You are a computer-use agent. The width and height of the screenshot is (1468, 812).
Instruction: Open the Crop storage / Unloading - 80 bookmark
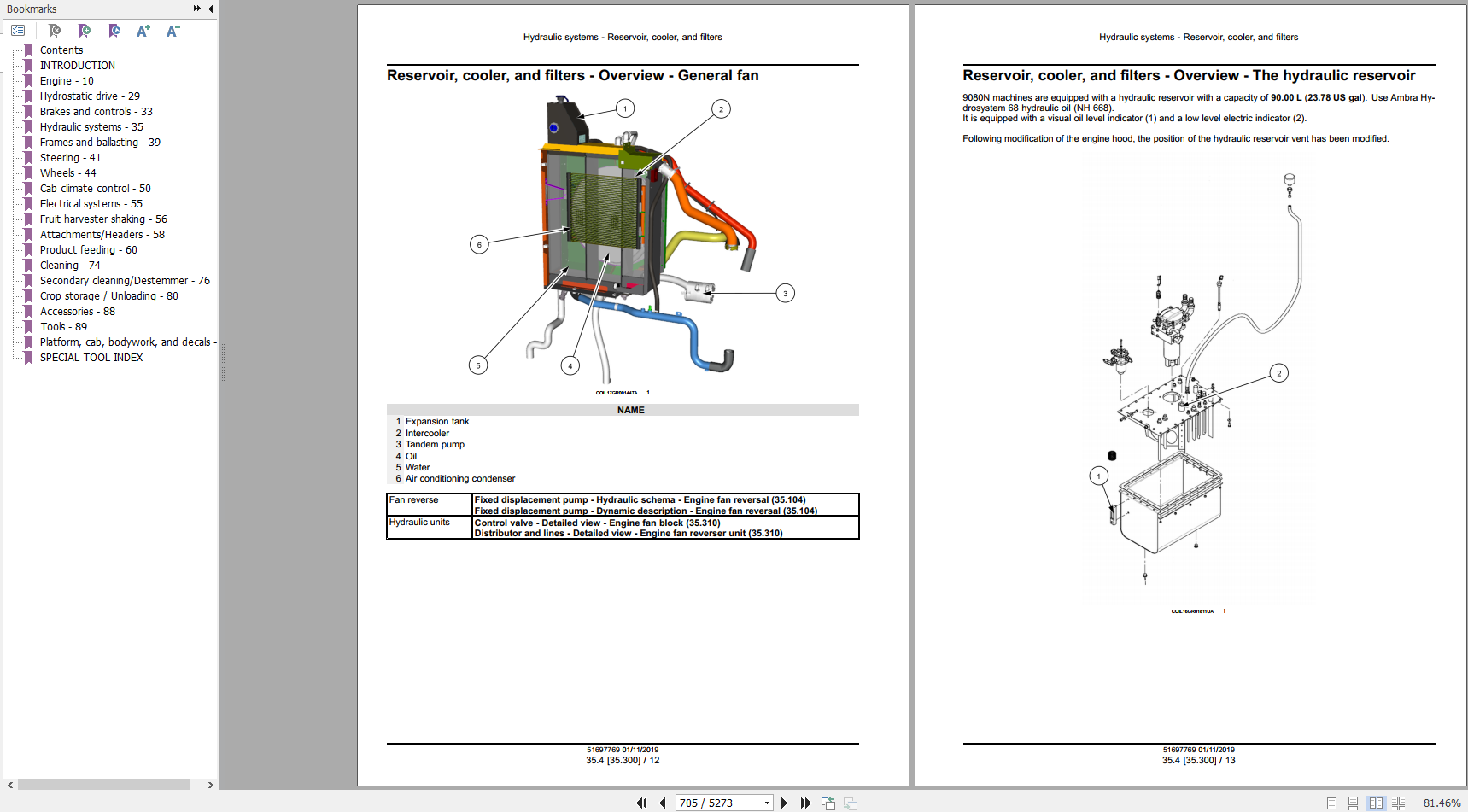coord(109,296)
